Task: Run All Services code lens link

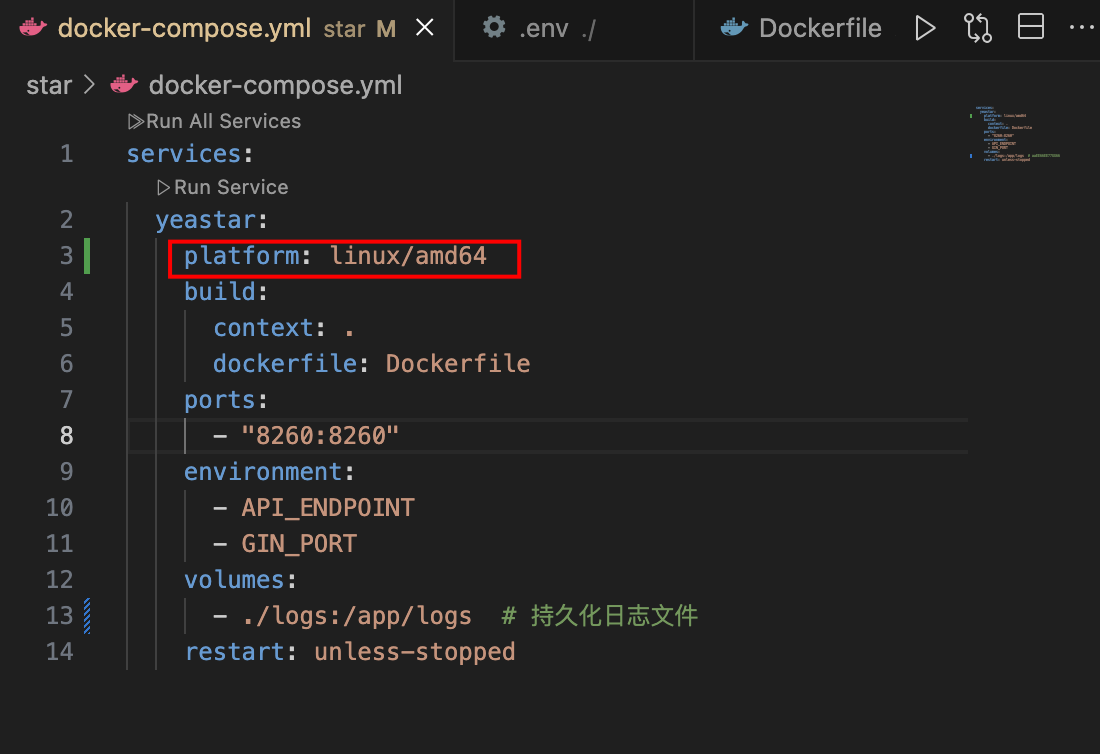Action: click(214, 121)
